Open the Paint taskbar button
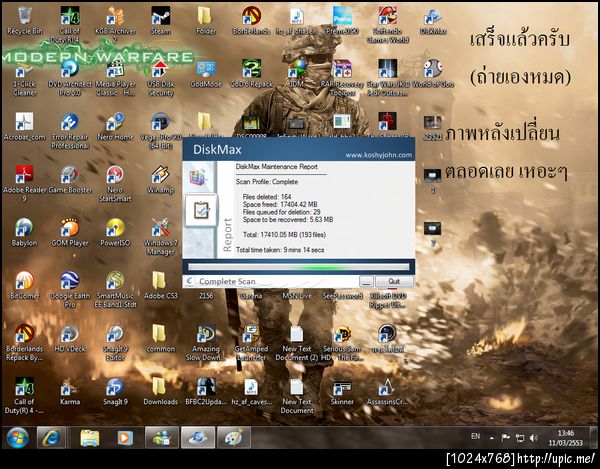600x469 pixels. 234,437
